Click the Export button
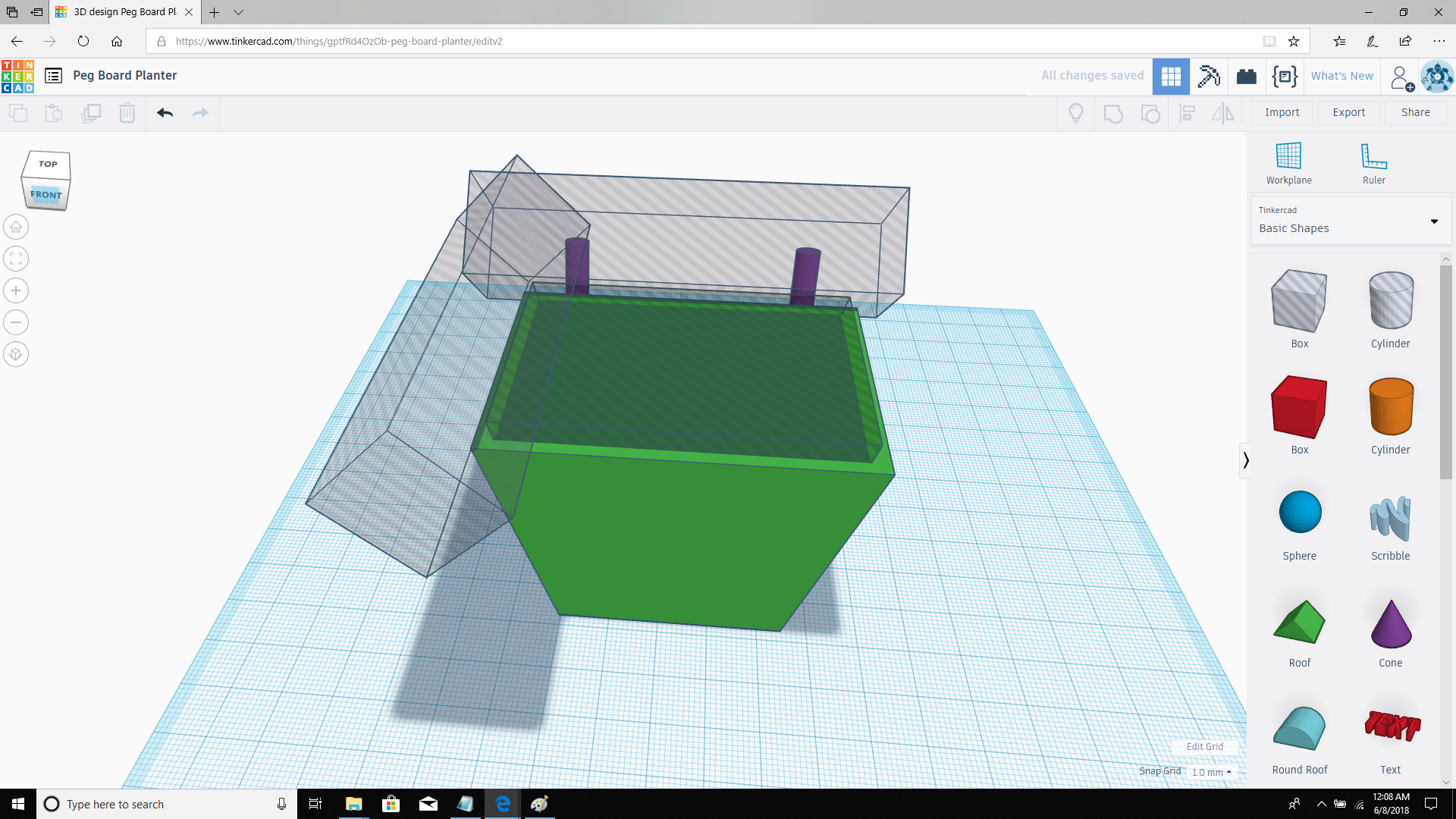Image resolution: width=1456 pixels, height=819 pixels. pos(1348,112)
